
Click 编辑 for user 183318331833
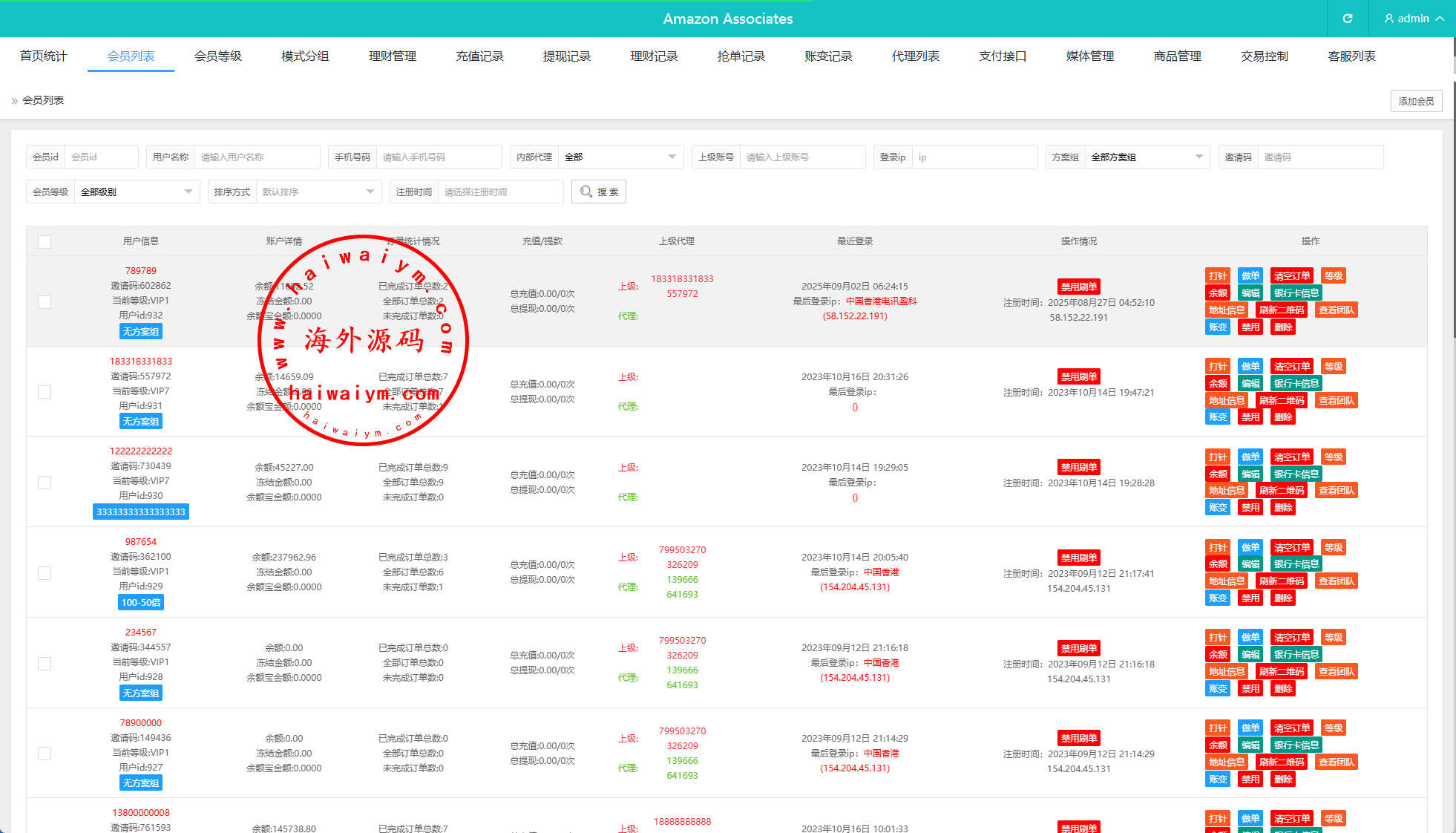click(1250, 384)
